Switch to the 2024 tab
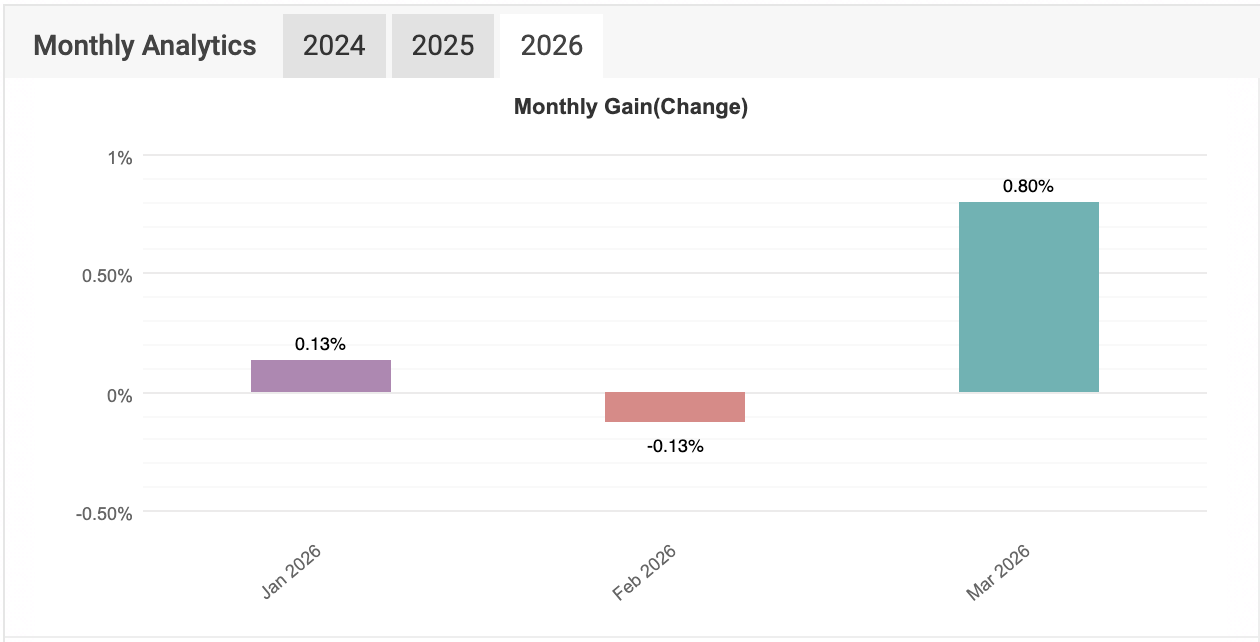 coord(334,46)
